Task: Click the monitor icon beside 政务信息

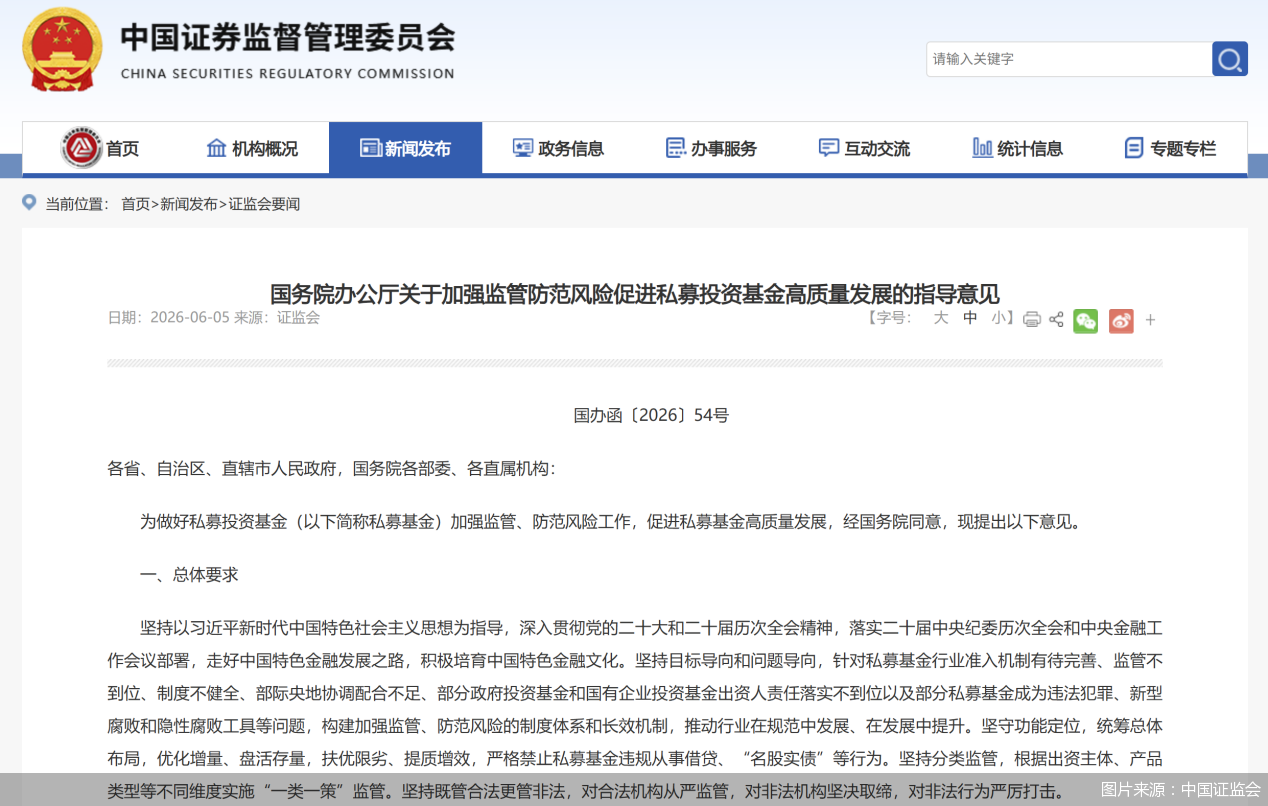Action: (x=523, y=148)
